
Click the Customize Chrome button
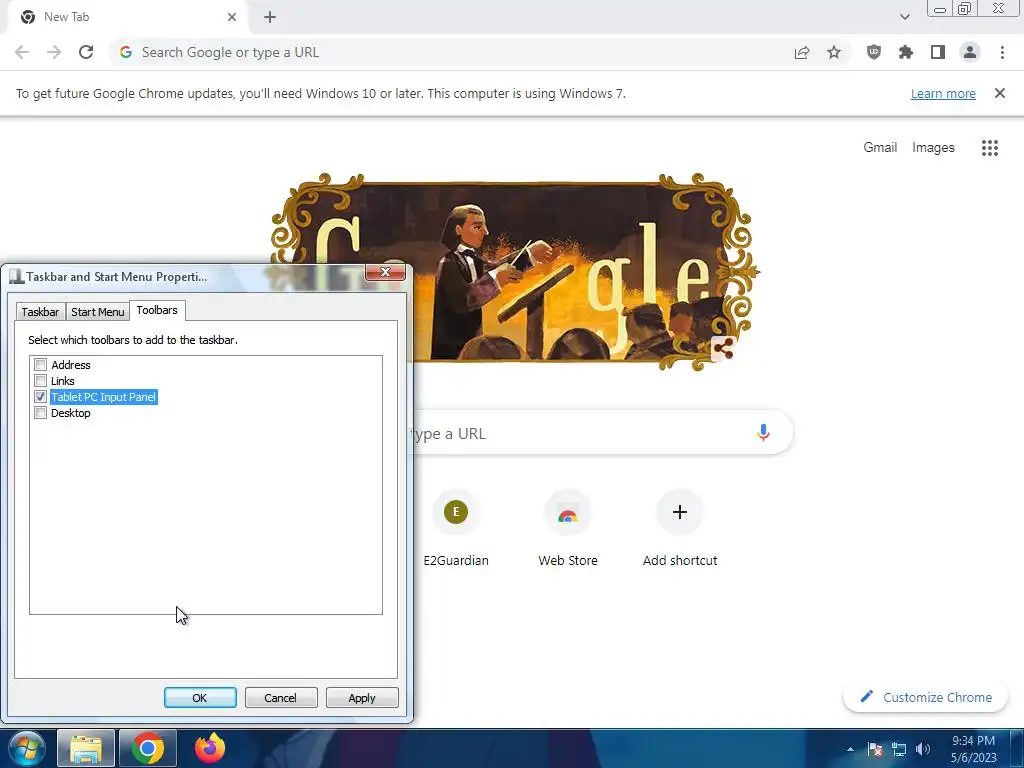(x=925, y=697)
